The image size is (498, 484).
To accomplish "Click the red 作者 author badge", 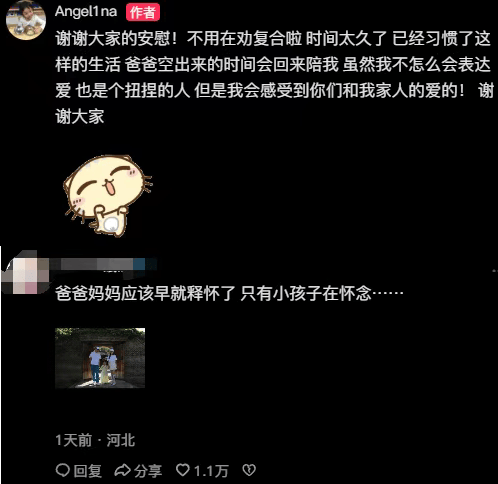I will pyautogui.click(x=143, y=12).
